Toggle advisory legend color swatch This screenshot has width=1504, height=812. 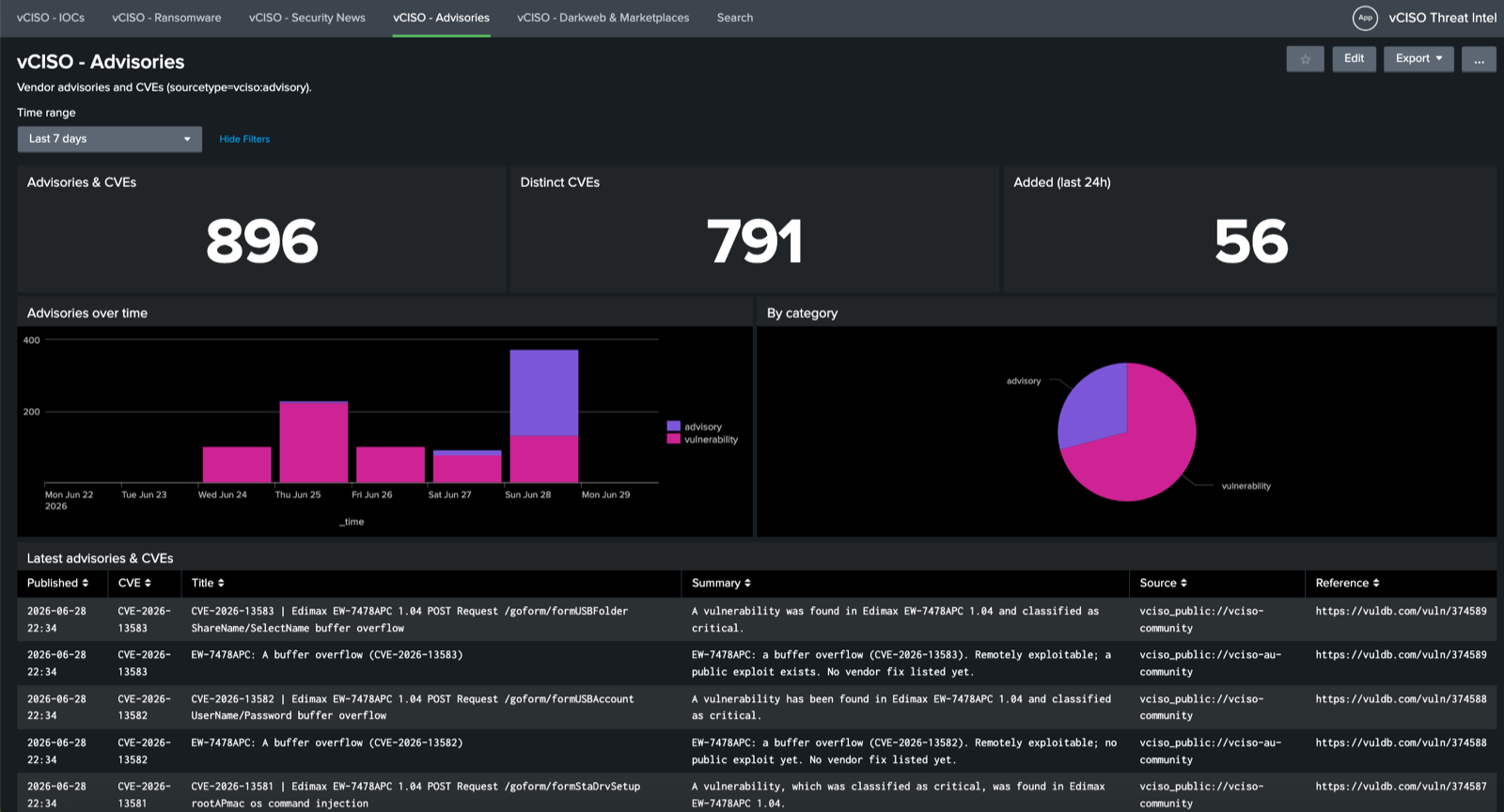click(673, 427)
